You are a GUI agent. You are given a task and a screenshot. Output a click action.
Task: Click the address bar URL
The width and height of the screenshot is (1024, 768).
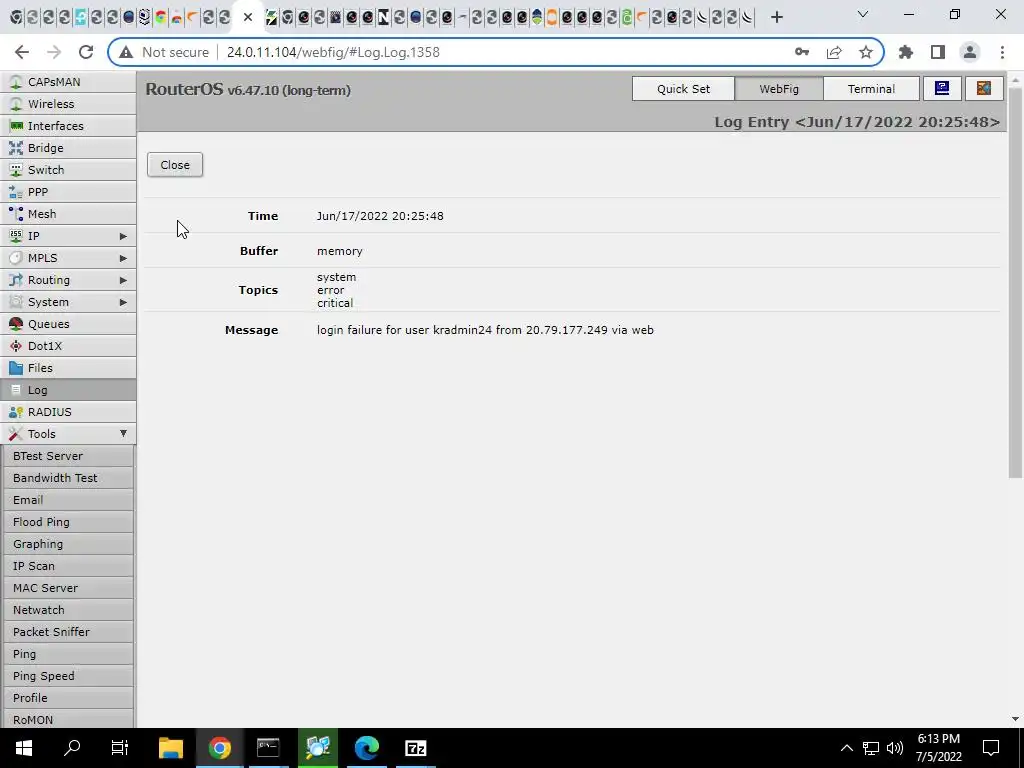pyautogui.click(x=333, y=52)
